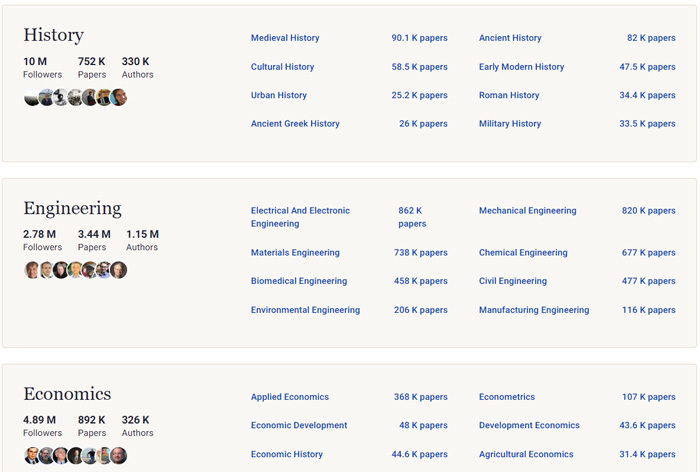Click the 862 K papers count

[x=412, y=217]
